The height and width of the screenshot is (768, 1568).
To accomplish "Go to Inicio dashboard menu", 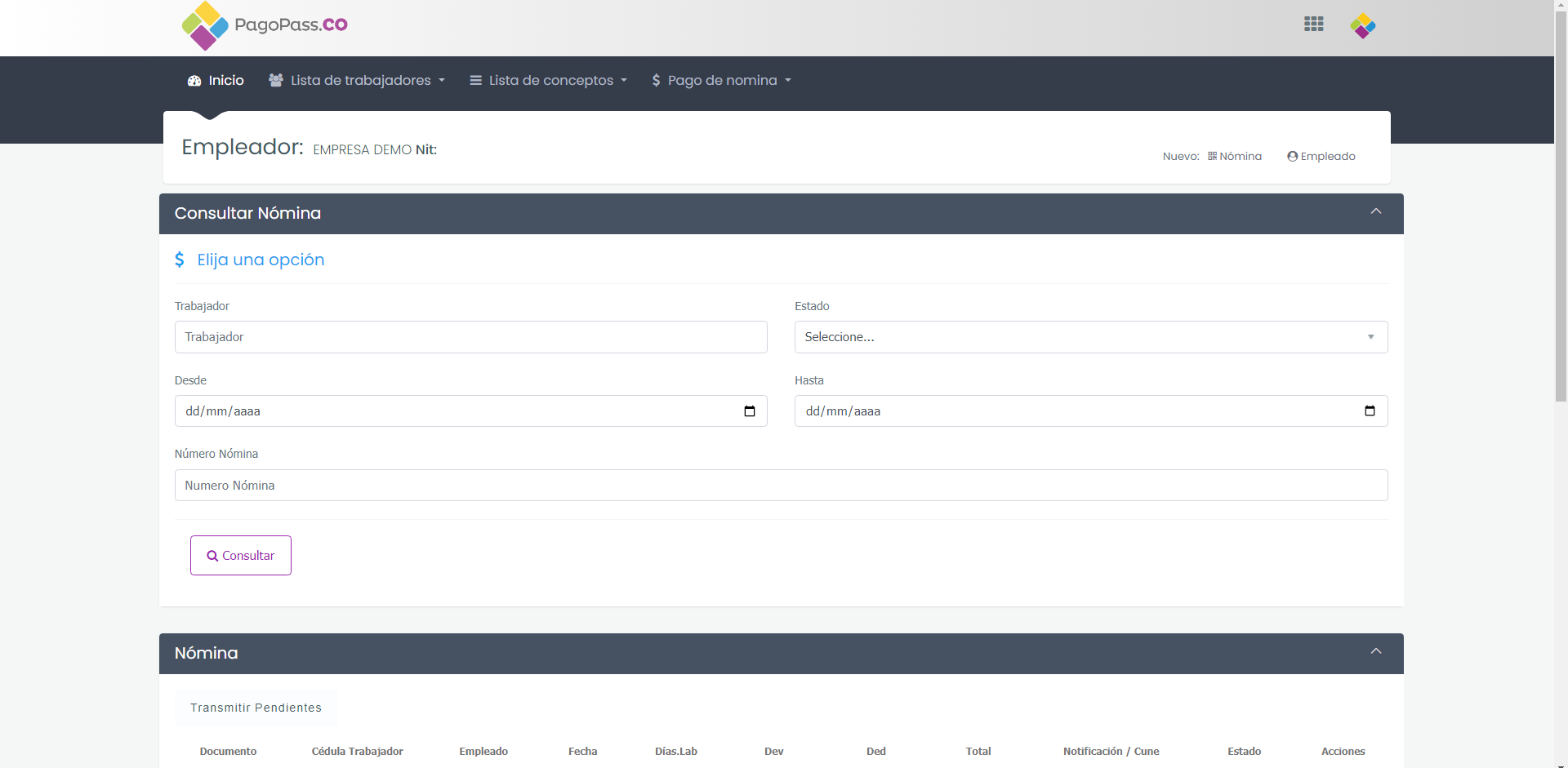I will pyautogui.click(x=216, y=80).
